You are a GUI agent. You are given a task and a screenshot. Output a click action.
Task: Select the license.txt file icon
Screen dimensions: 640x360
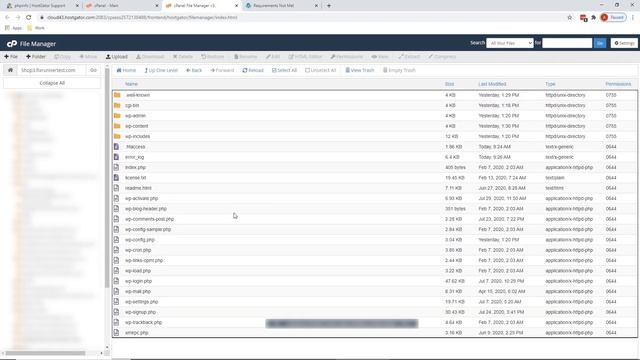[x=116, y=178]
